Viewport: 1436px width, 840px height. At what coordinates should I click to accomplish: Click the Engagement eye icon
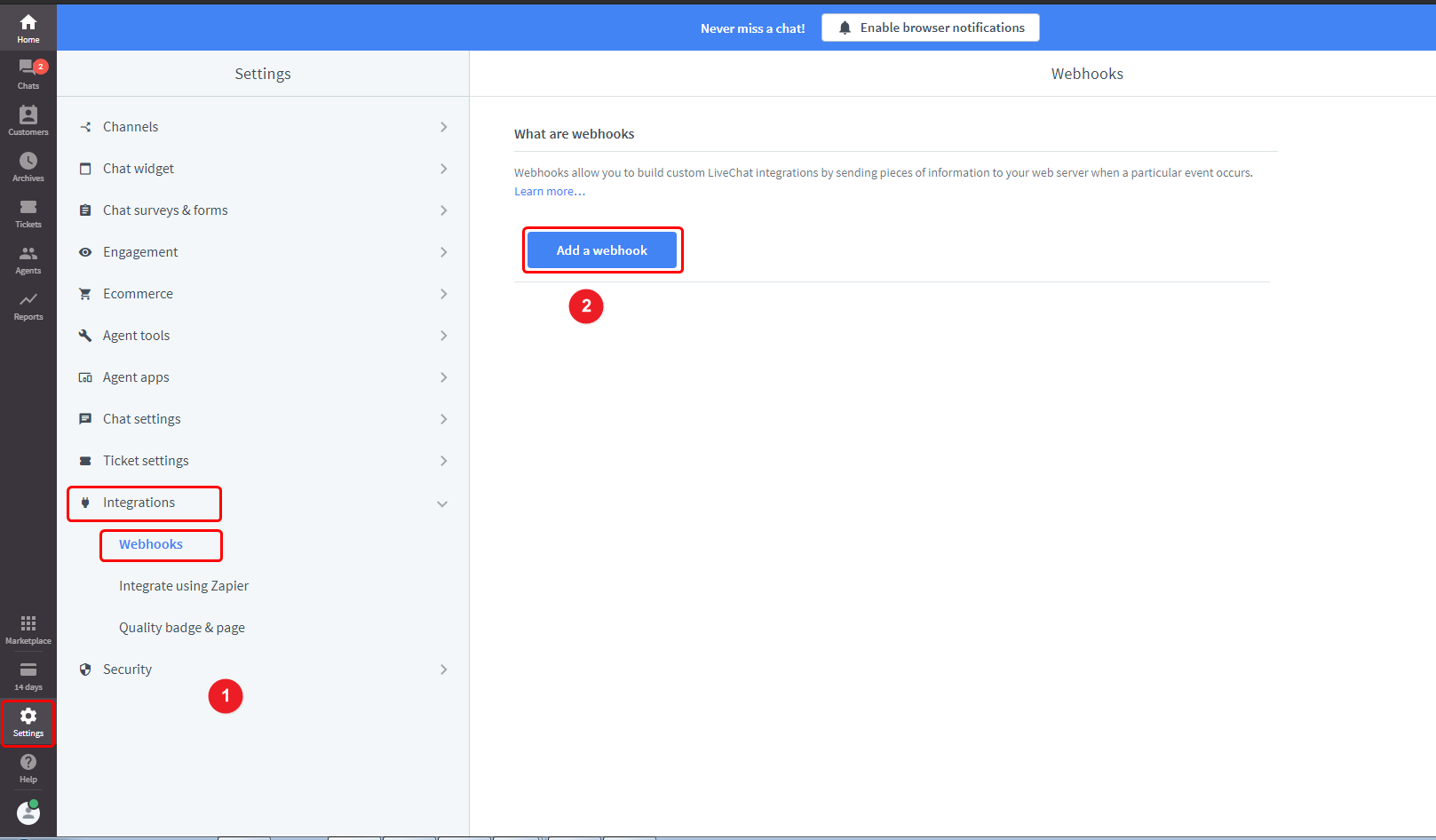click(85, 252)
